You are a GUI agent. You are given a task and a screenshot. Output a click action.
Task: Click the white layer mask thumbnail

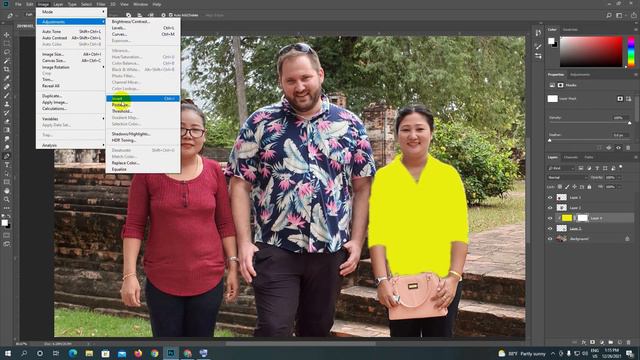tap(582, 218)
